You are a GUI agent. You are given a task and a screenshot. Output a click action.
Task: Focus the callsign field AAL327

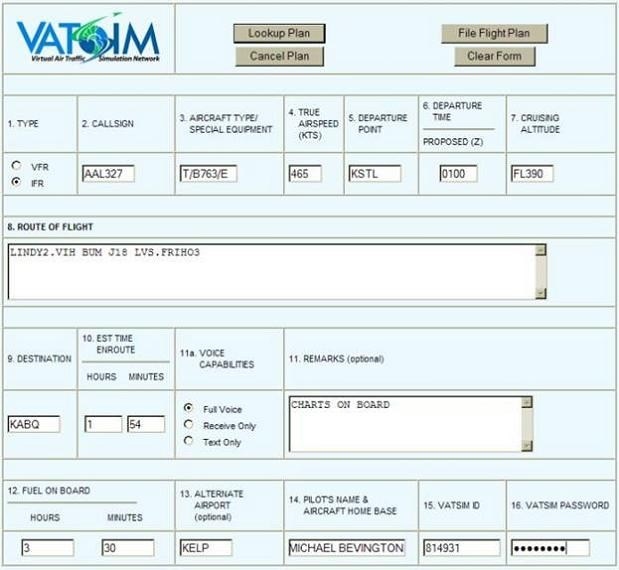tap(108, 174)
